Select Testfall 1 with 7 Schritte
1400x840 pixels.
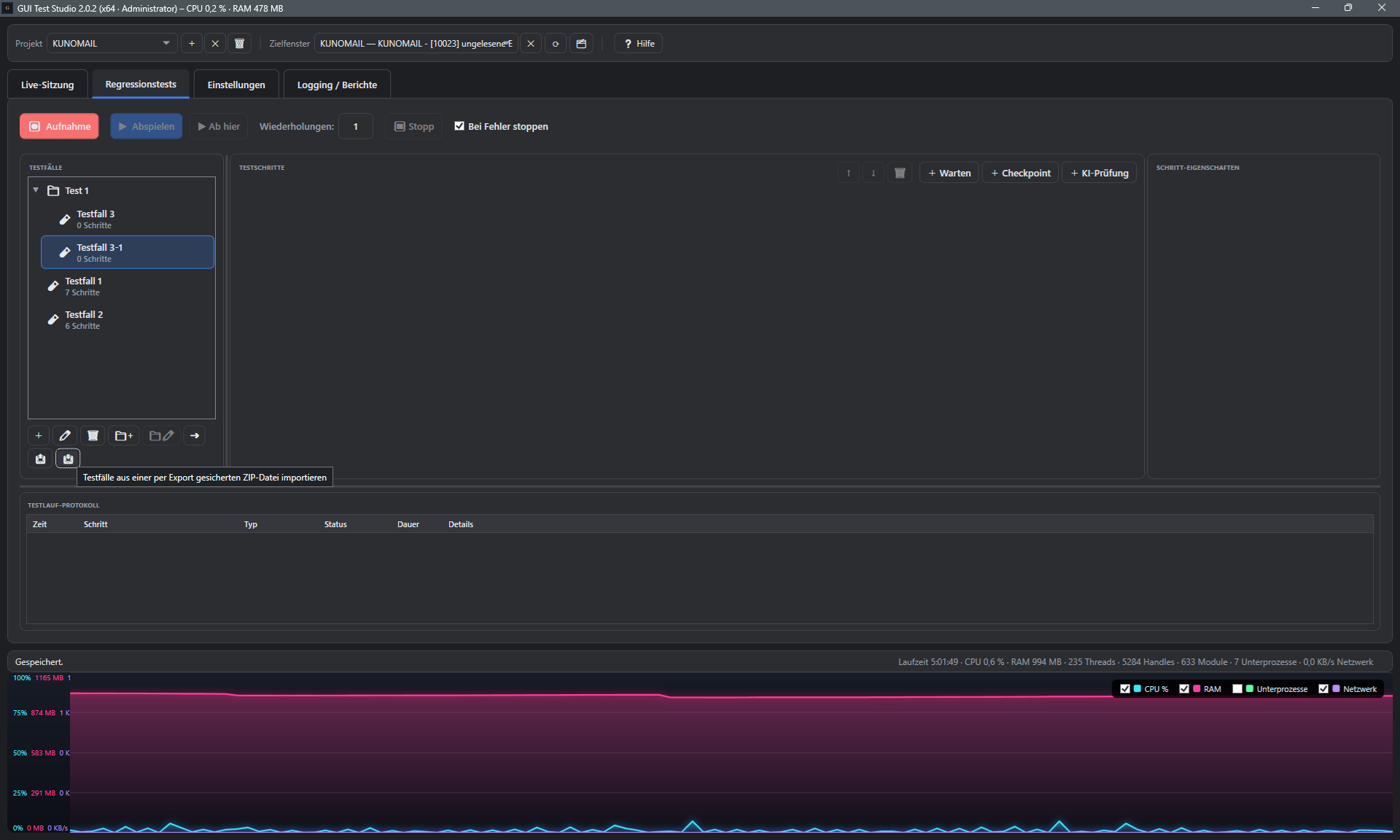click(122, 286)
